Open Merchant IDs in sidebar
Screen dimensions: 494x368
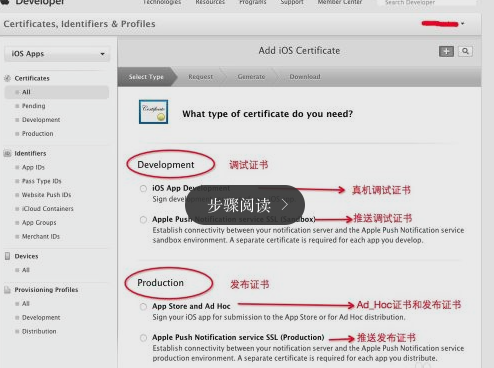pyautogui.click(x=41, y=237)
